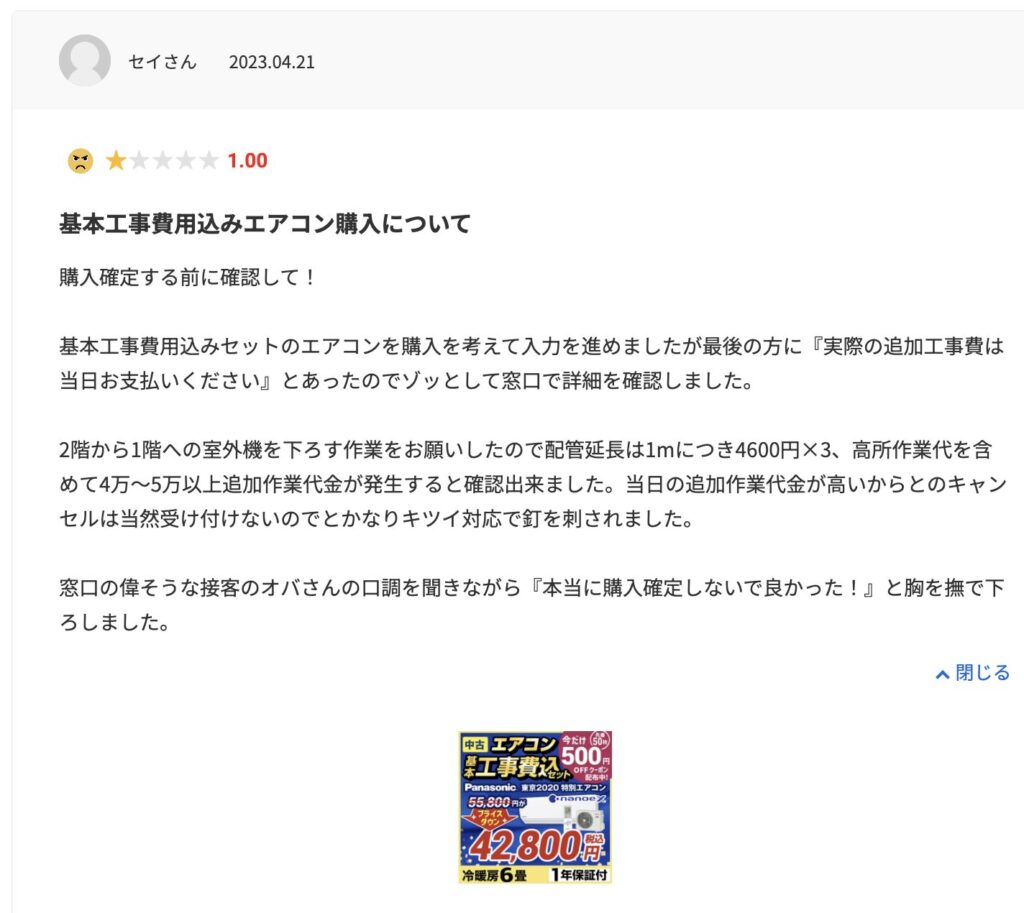Click the 500円 OFF coupon badge
This screenshot has width=1024, height=913.
[x=585, y=757]
